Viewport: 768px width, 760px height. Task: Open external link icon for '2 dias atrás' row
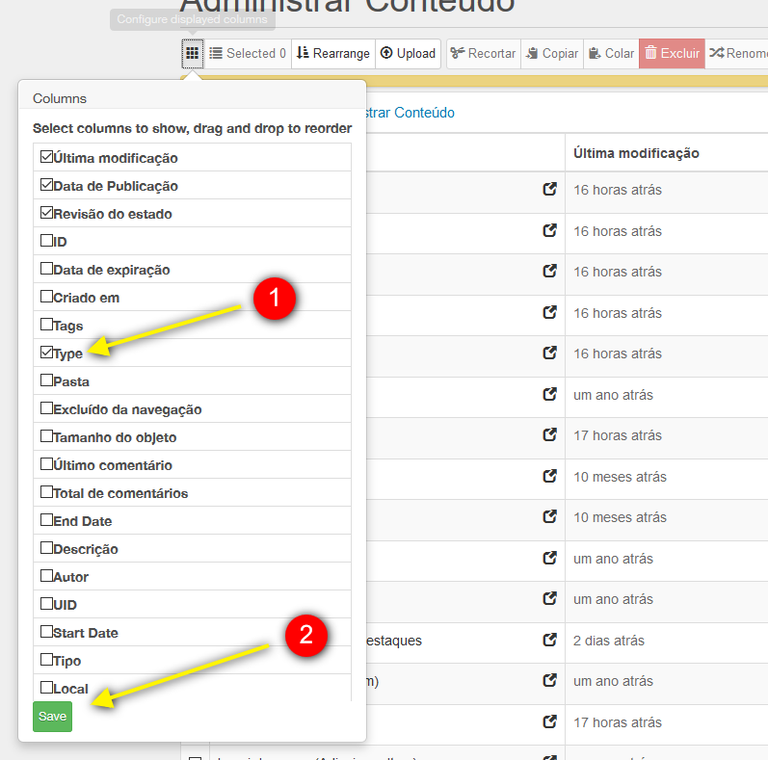(x=549, y=640)
